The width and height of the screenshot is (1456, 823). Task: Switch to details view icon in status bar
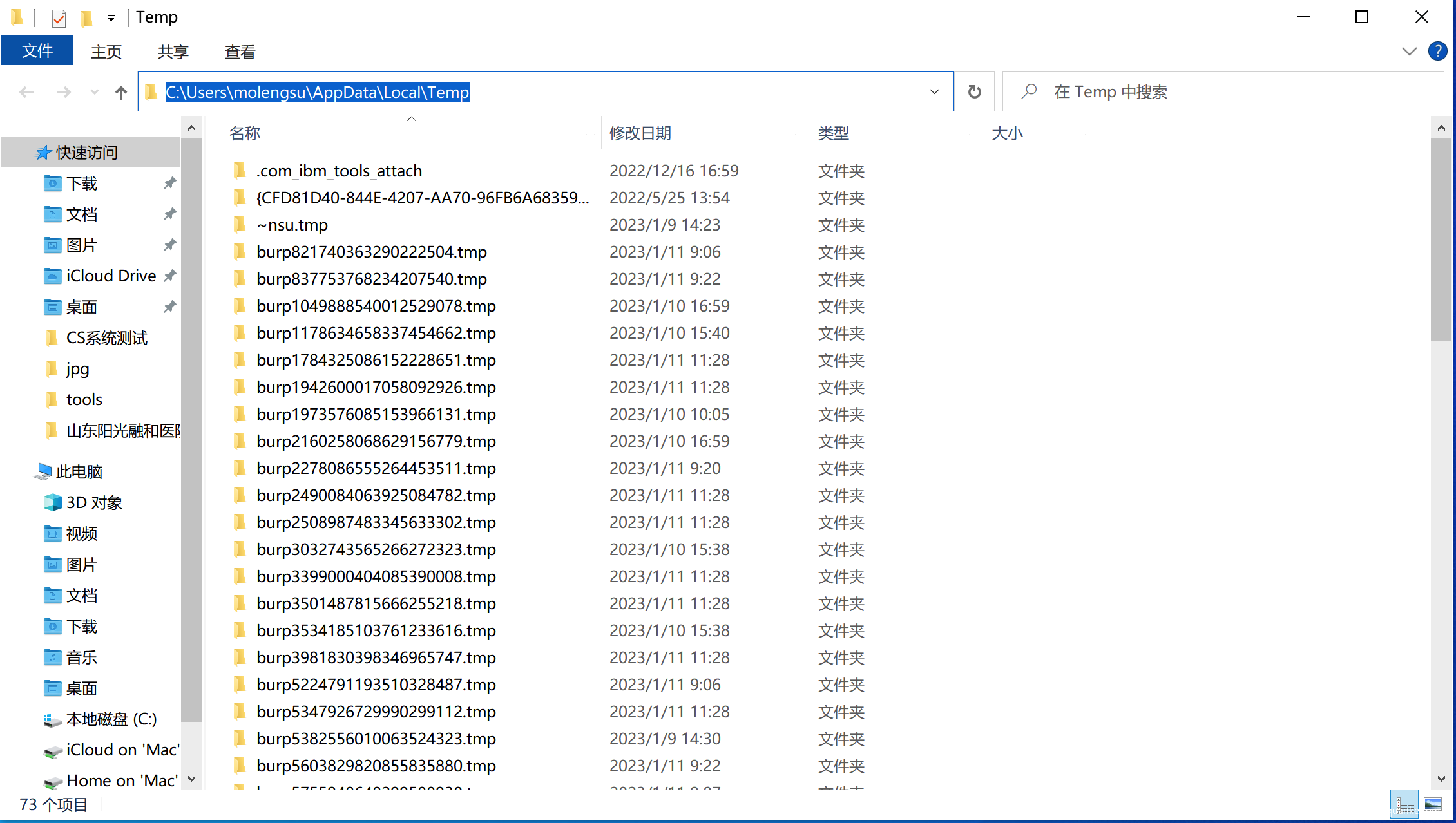pos(1404,804)
